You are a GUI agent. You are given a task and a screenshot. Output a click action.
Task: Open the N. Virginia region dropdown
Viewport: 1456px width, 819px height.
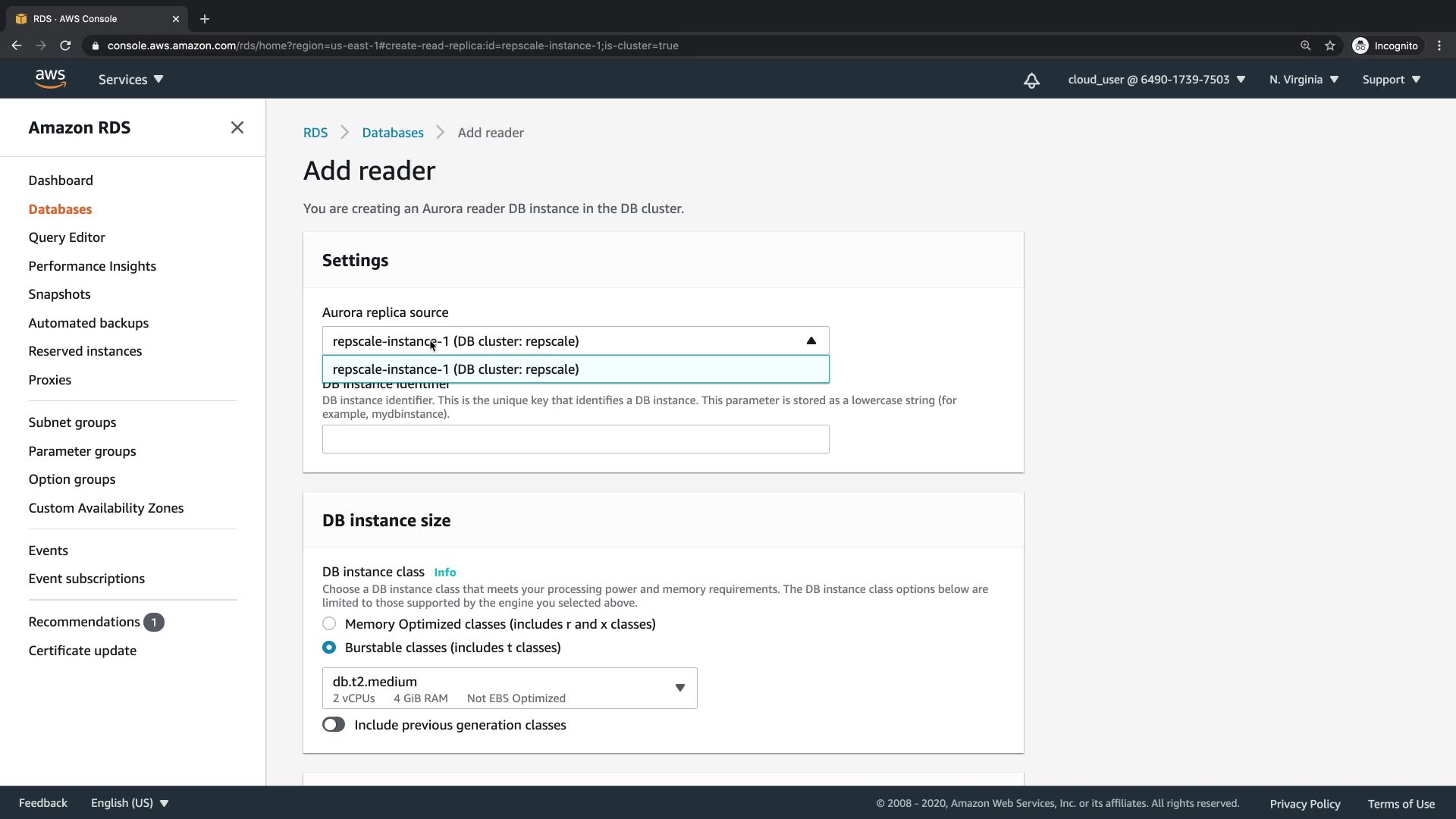(x=1304, y=80)
